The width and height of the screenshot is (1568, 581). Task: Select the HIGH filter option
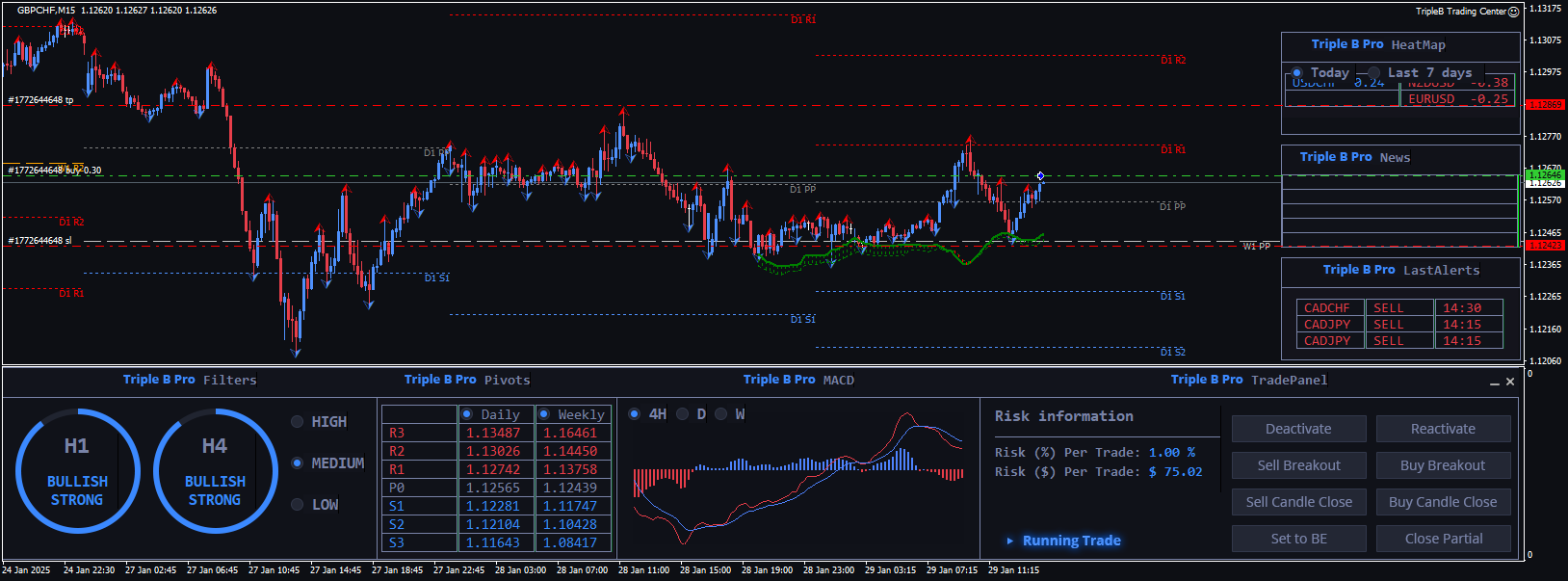(x=298, y=422)
